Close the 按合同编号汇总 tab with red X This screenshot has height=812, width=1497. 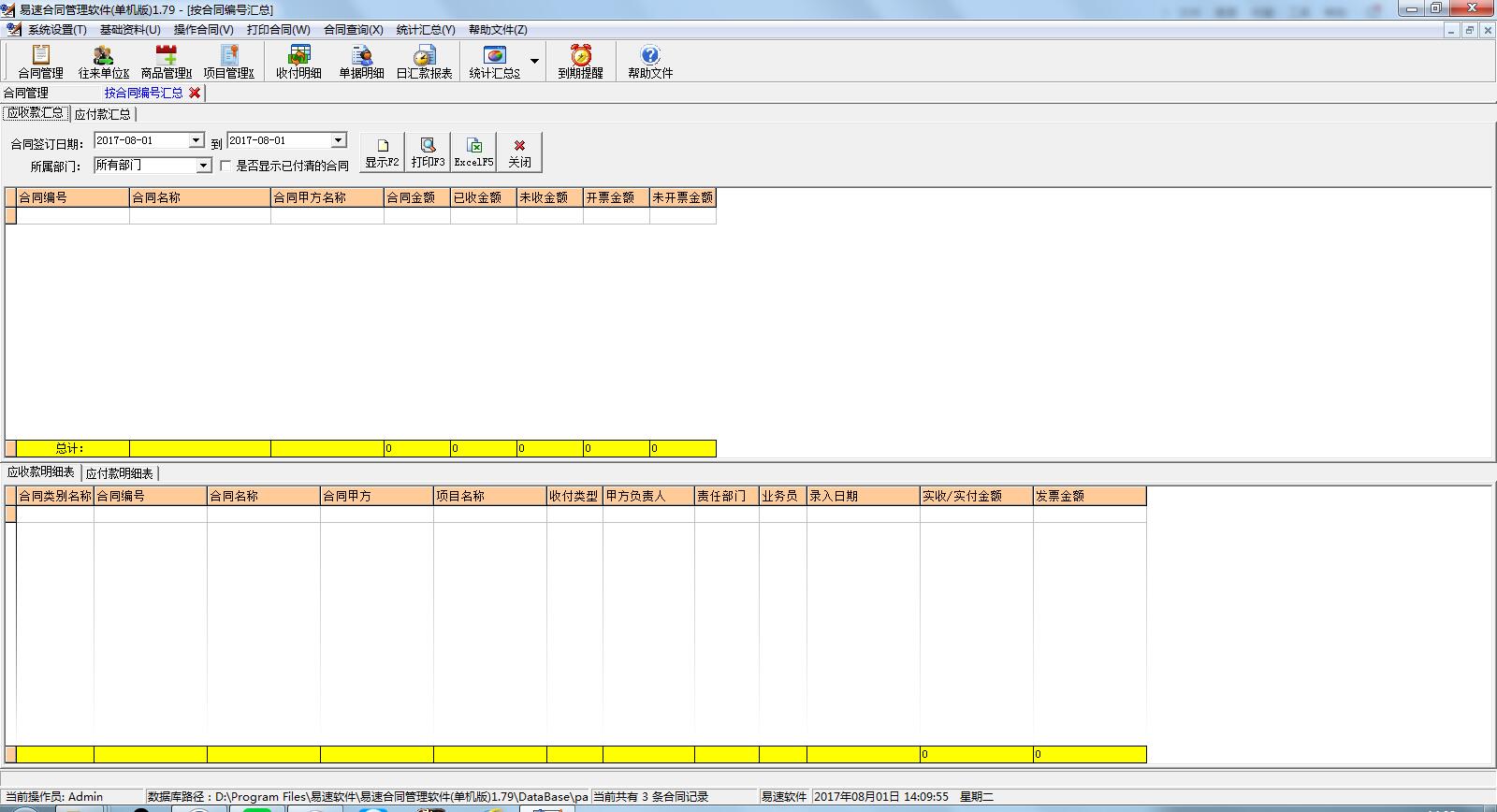click(195, 93)
